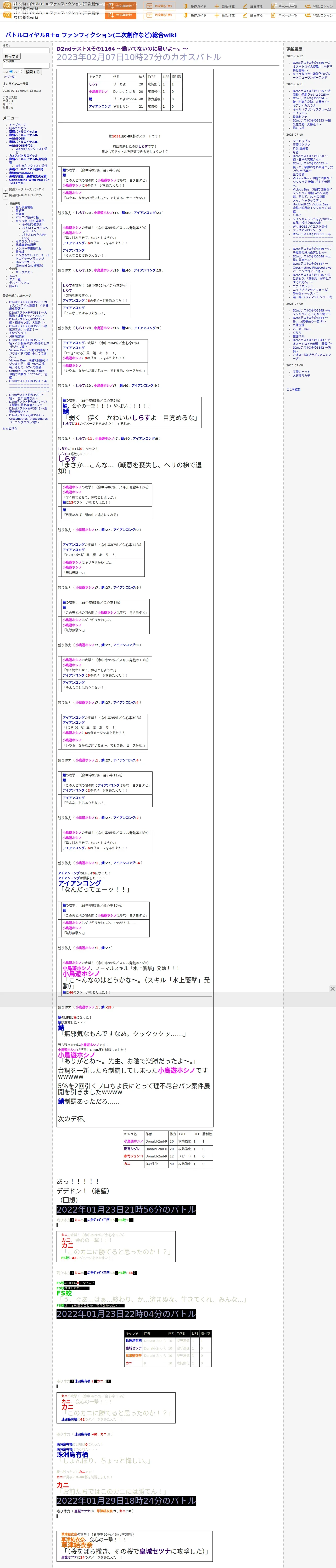
Task: Click もっと見る below recent pages
Action: (10, 429)
